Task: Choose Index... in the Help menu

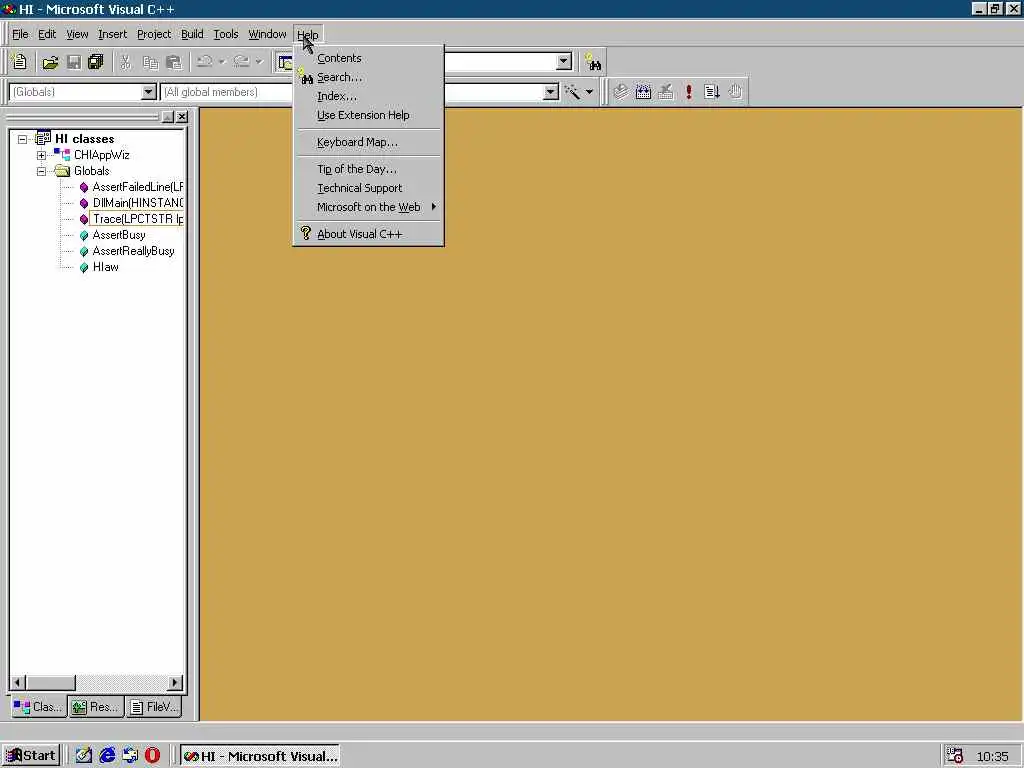Action: pos(369,96)
